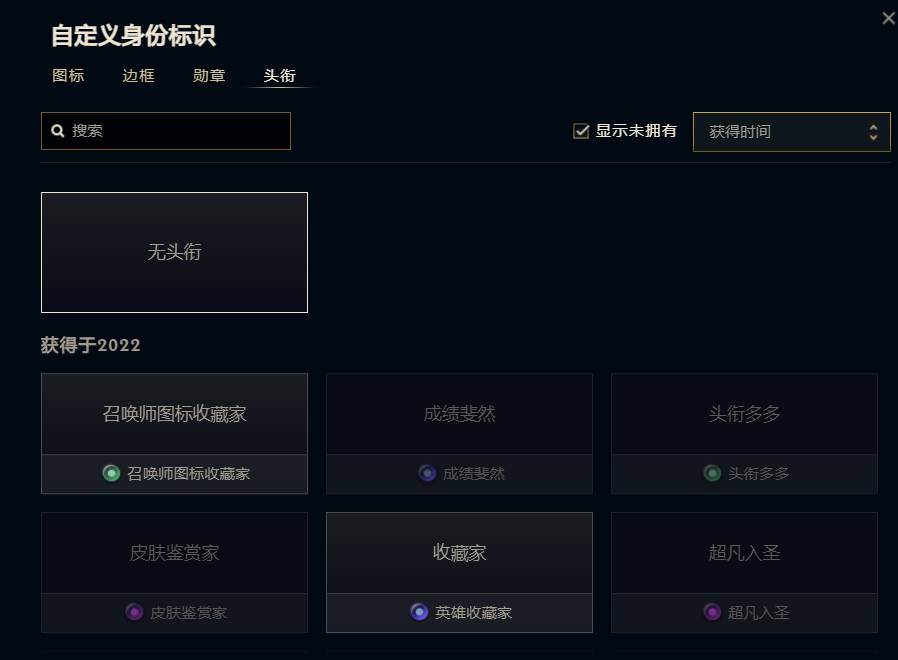Click the purple badge icon beside 皮肤鉴赏家
This screenshot has width=898, height=660.
click(134, 612)
